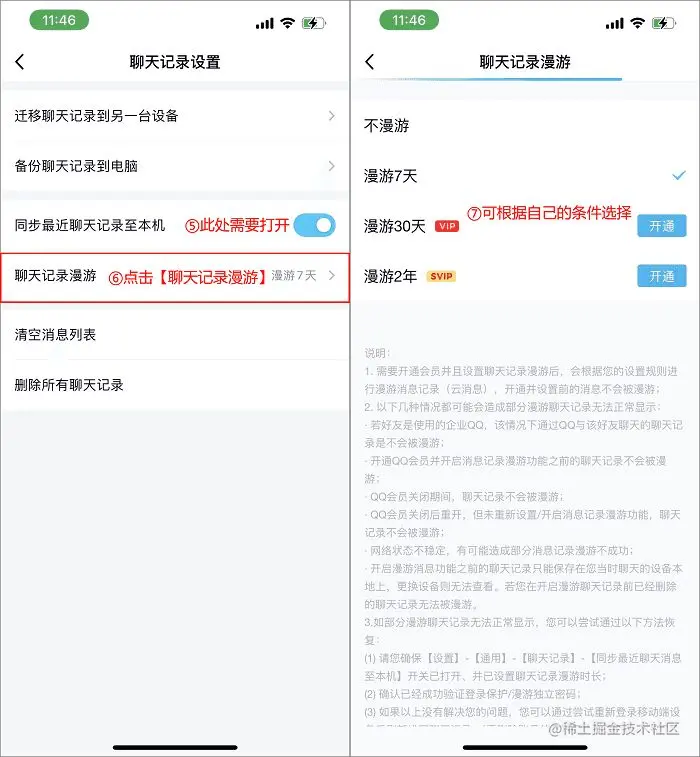This screenshot has height=757, width=700.
Task: Tap the blue checkmark beside 漫游7天
Action: [x=679, y=175]
